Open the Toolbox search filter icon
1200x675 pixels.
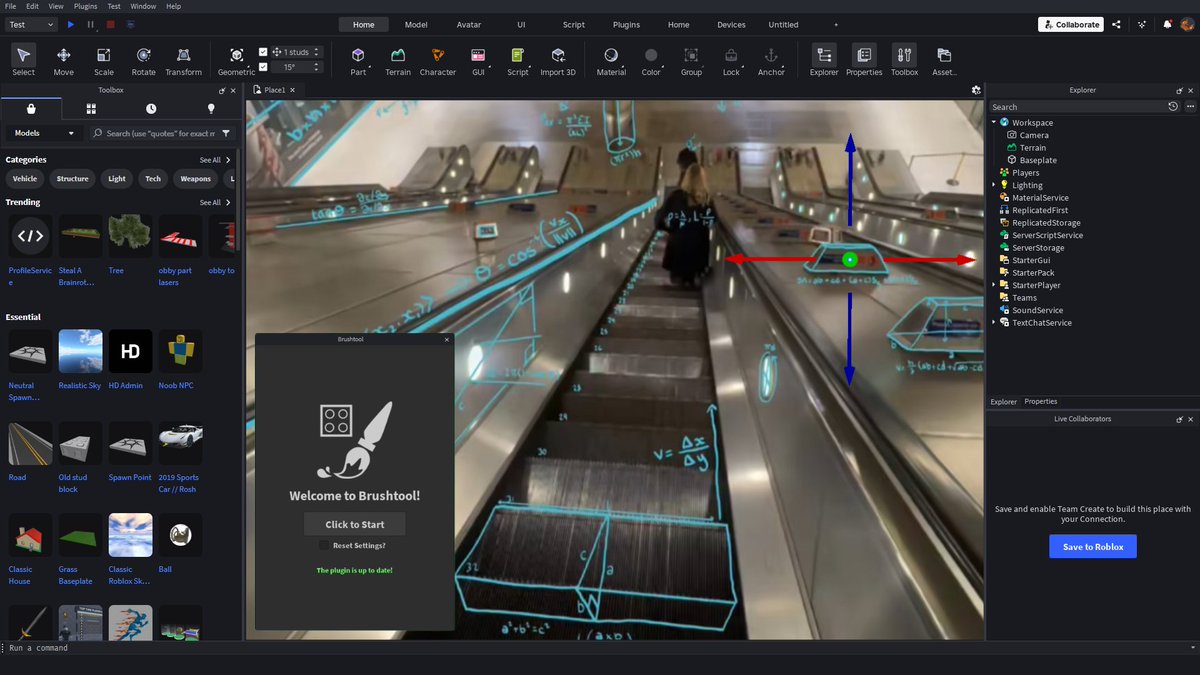coord(226,133)
